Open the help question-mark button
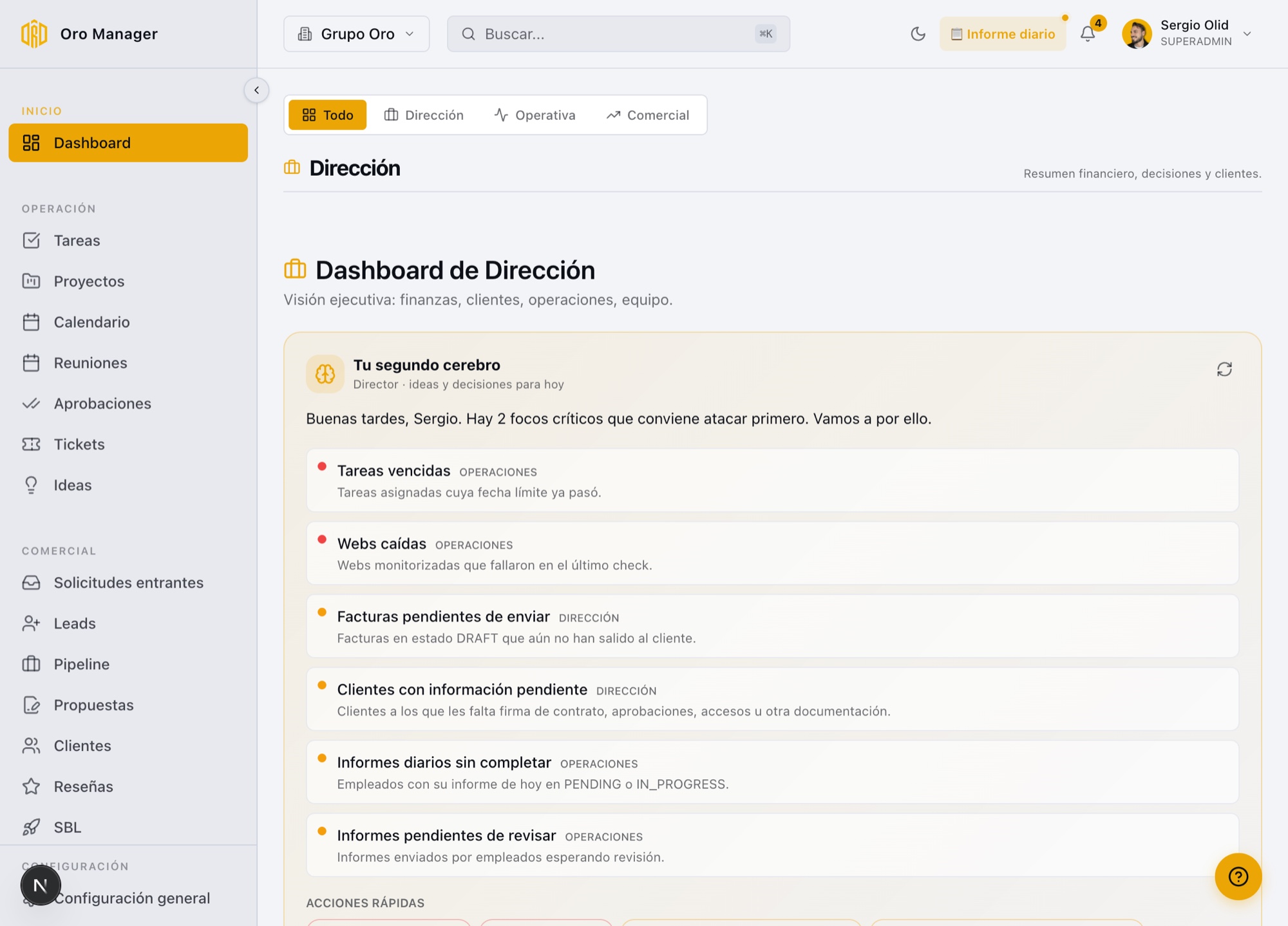The height and width of the screenshot is (926, 1288). 1238,876
